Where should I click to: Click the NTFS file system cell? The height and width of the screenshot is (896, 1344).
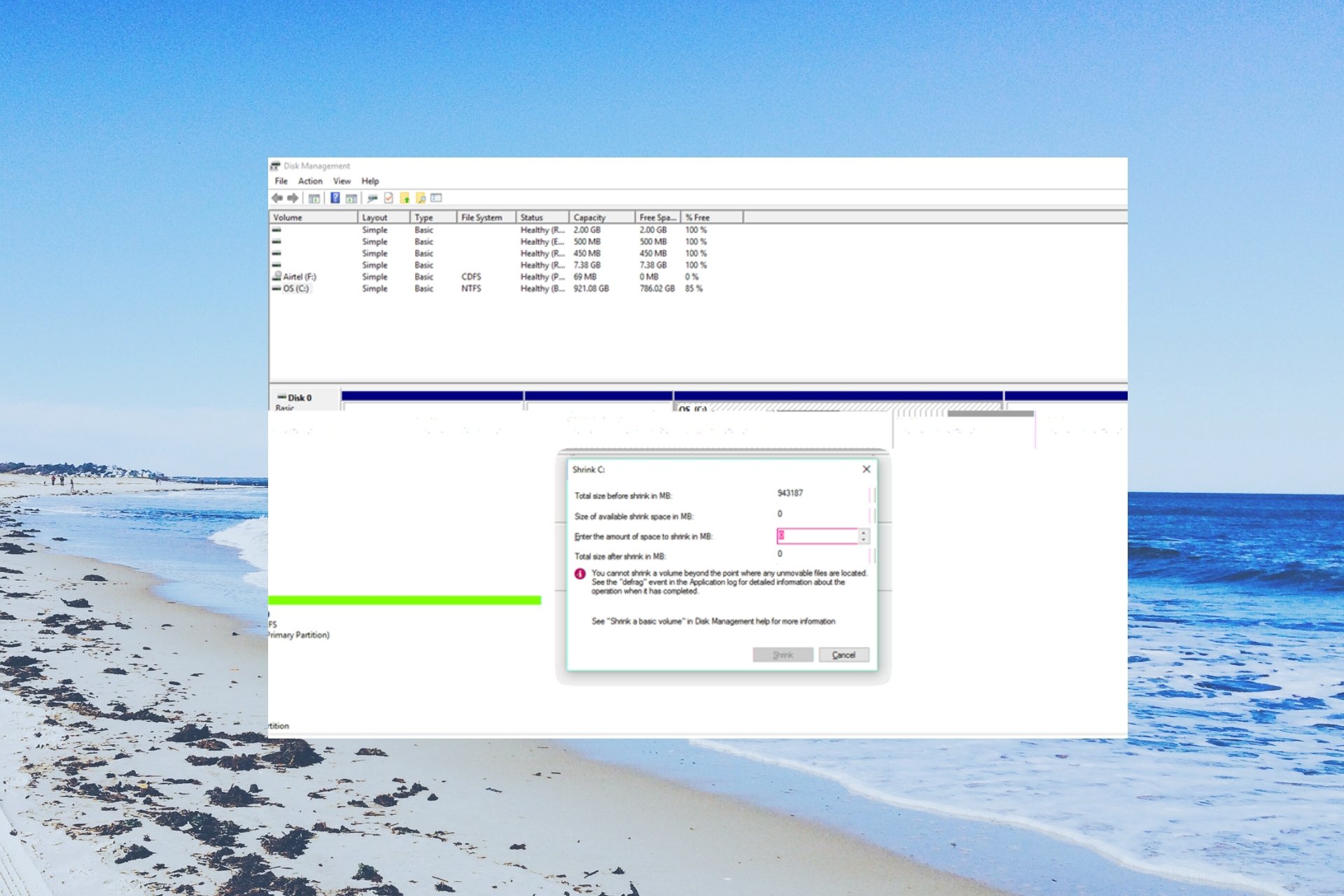pos(471,288)
